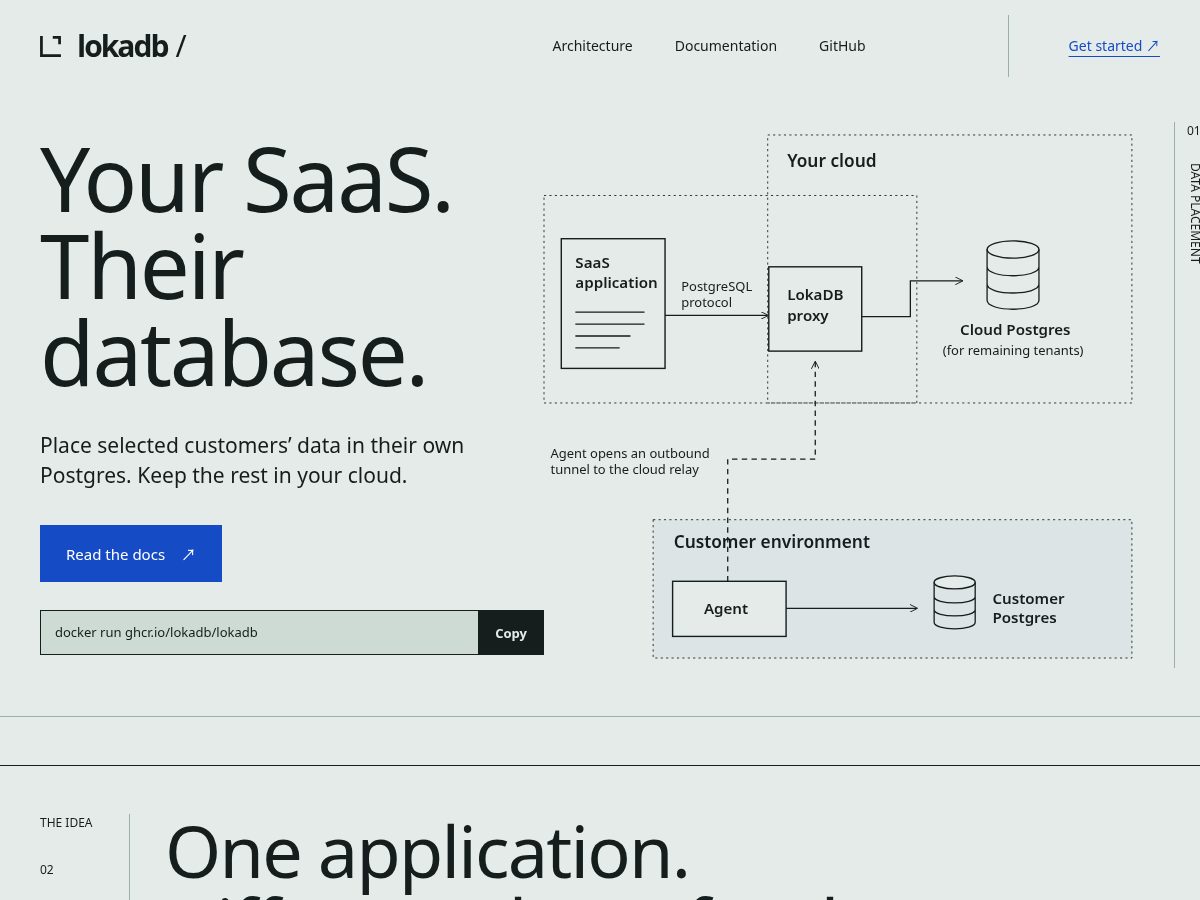The height and width of the screenshot is (900, 1200).
Task: Click the Customer Postgres database cylinder icon
Action: (x=954, y=602)
